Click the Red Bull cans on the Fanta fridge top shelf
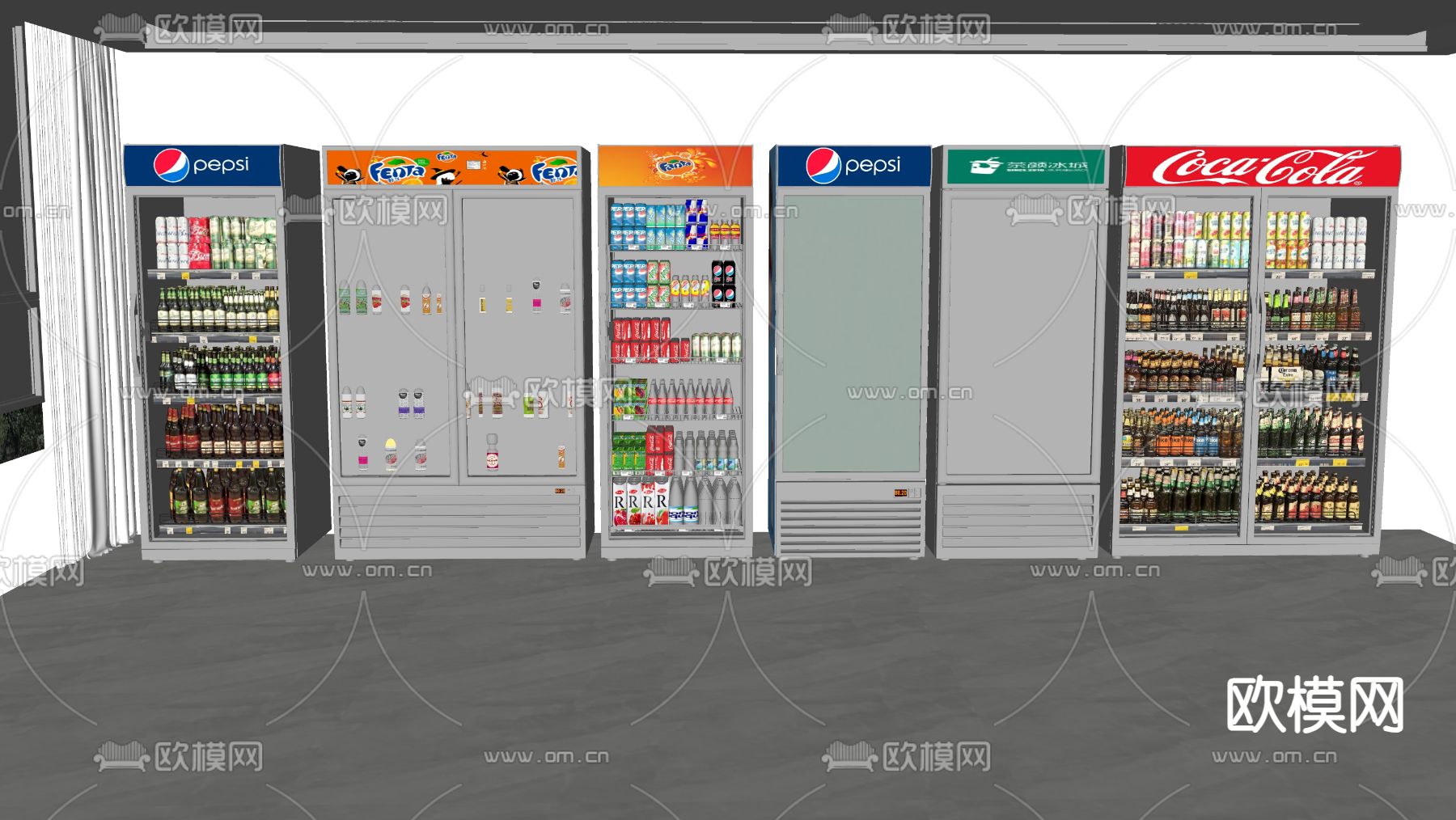Image resolution: width=1456 pixels, height=820 pixels. click(696, 225)
